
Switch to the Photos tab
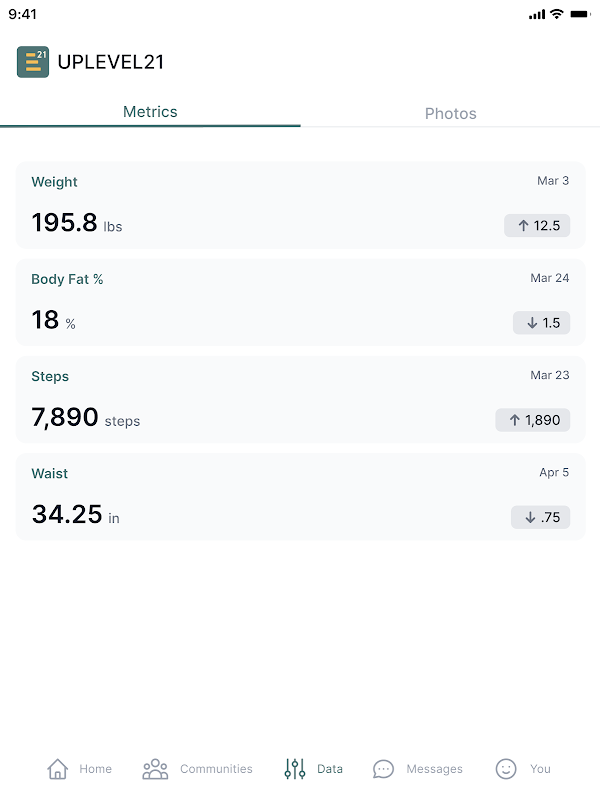click(x=450, y=113)
